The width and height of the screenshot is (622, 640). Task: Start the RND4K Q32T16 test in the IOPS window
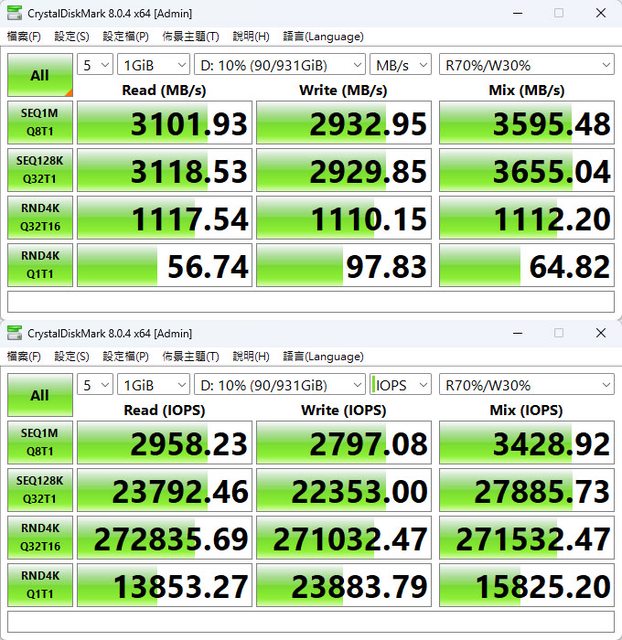pyautogui.click(x=39, y=539)
